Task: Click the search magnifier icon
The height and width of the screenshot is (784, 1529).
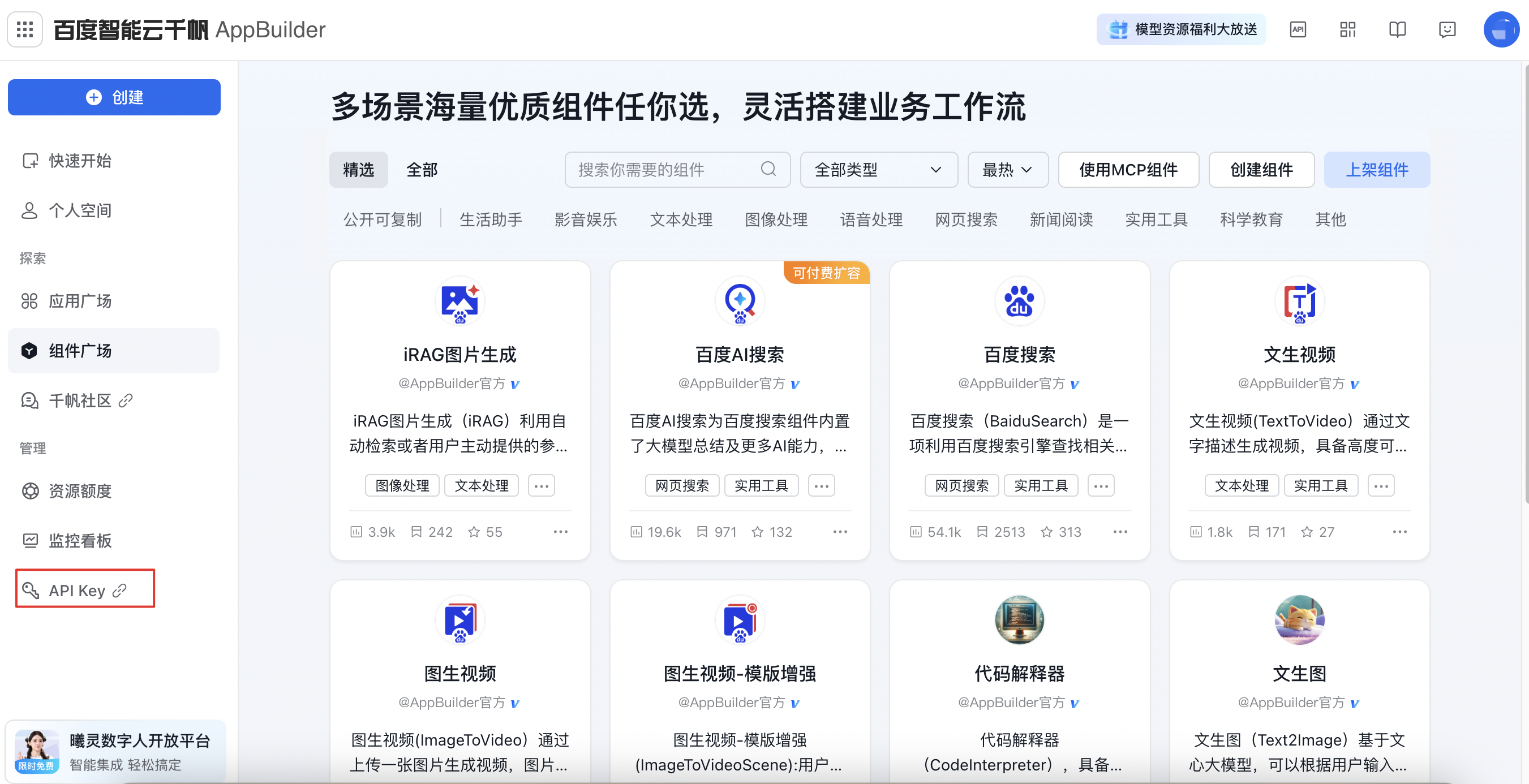Action: [x=768, y=169]
